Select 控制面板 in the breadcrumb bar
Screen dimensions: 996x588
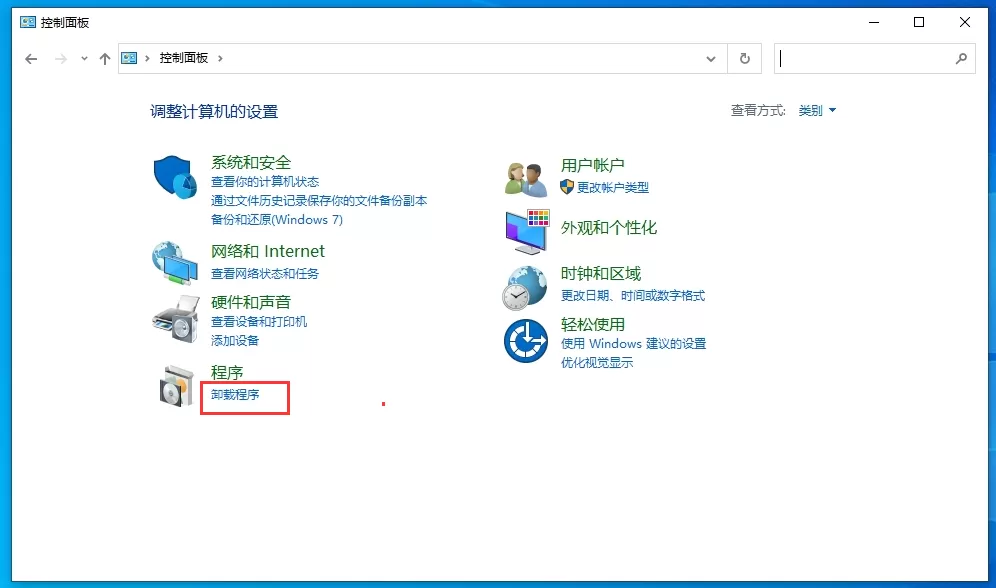point(181,58)
